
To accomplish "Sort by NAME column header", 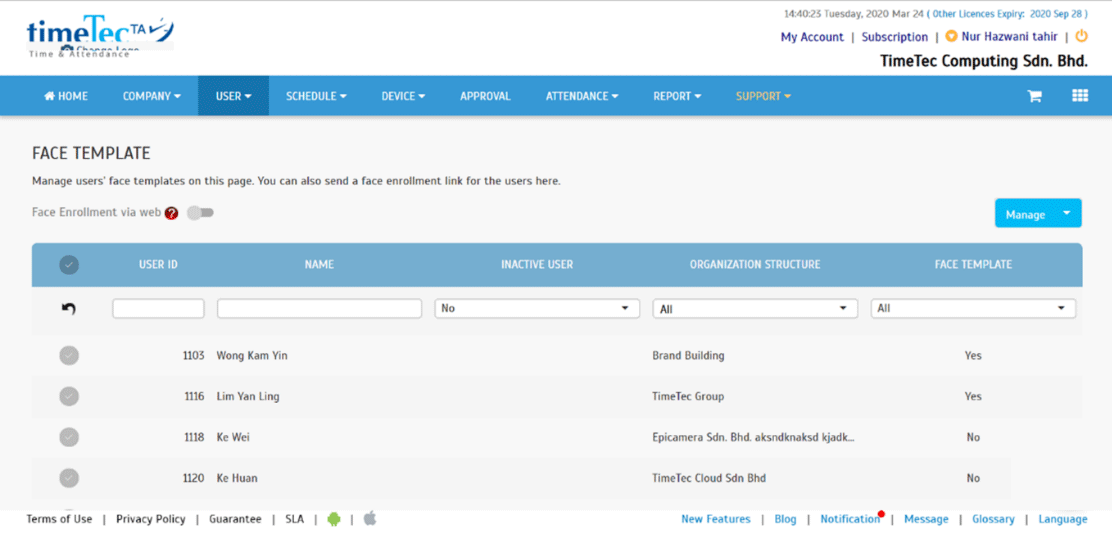I will pos(319,264).
